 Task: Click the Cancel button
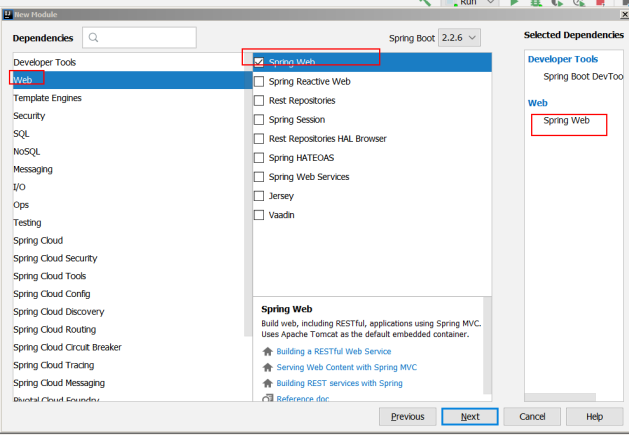click(x=532, y=417)
